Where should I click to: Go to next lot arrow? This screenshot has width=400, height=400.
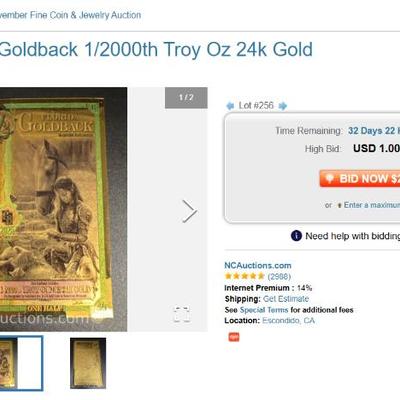click(x=283, y=106)
